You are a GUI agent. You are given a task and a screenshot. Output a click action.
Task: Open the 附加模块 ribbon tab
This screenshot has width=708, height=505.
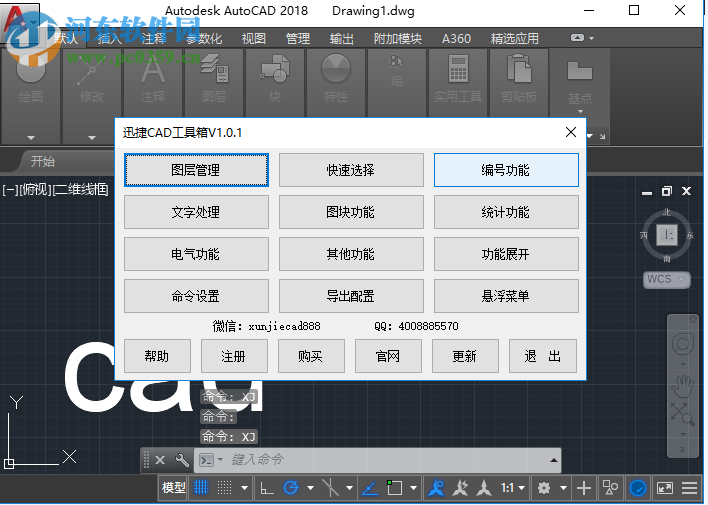pos(398,39)
